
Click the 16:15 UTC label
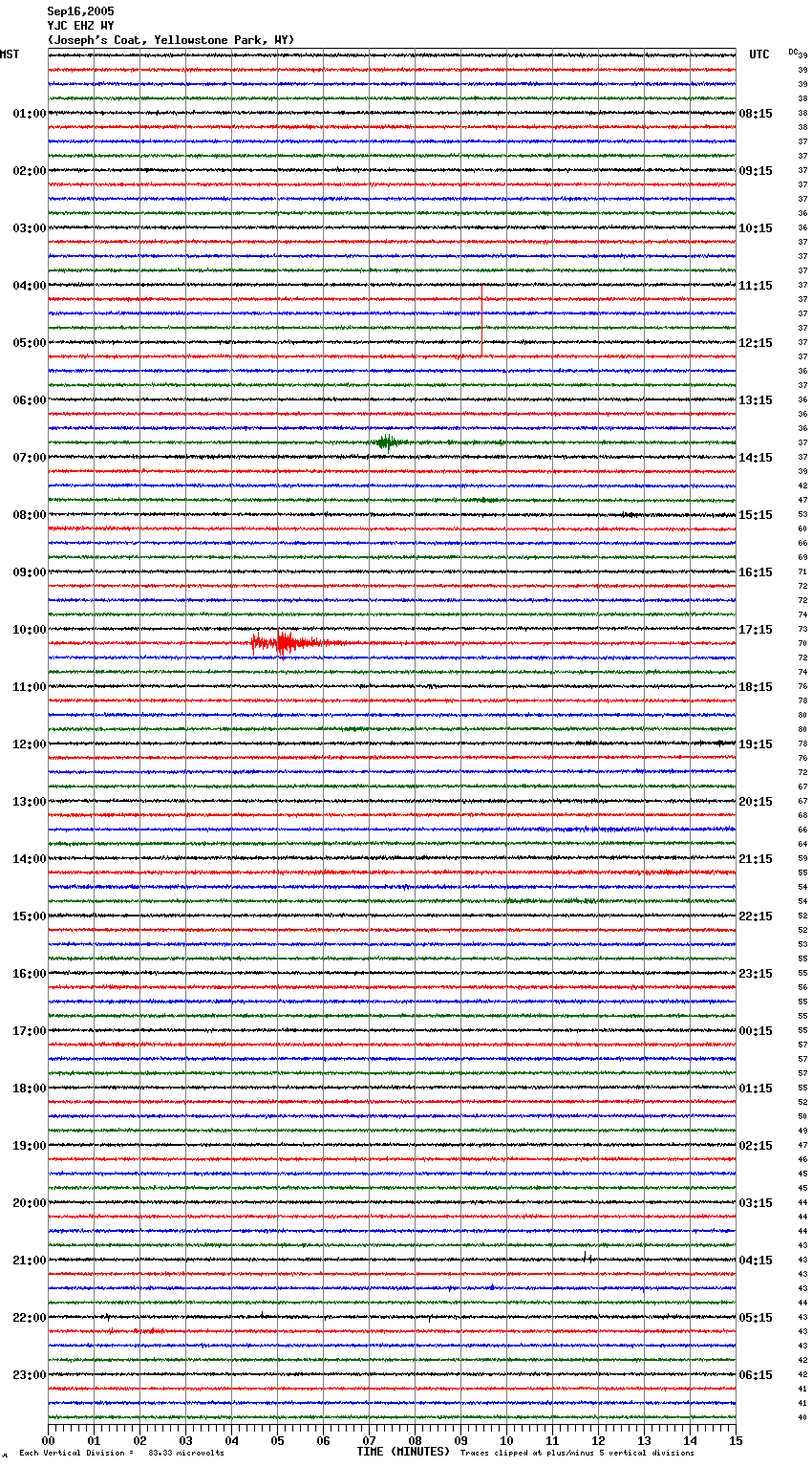756,572
